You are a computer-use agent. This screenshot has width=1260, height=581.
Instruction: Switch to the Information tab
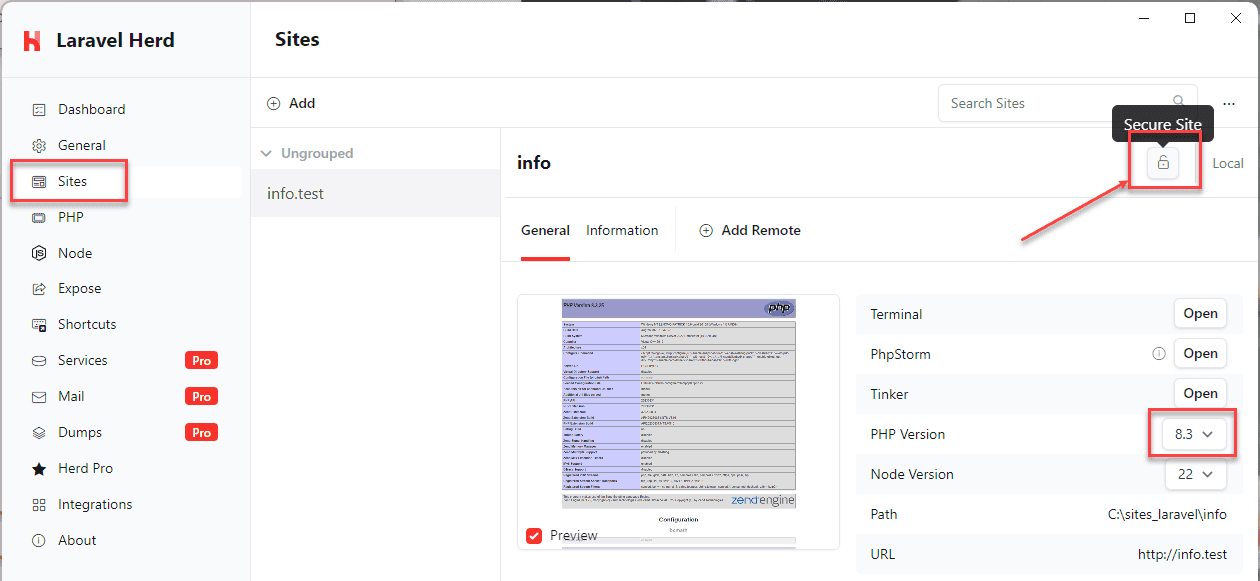[622, 230]
